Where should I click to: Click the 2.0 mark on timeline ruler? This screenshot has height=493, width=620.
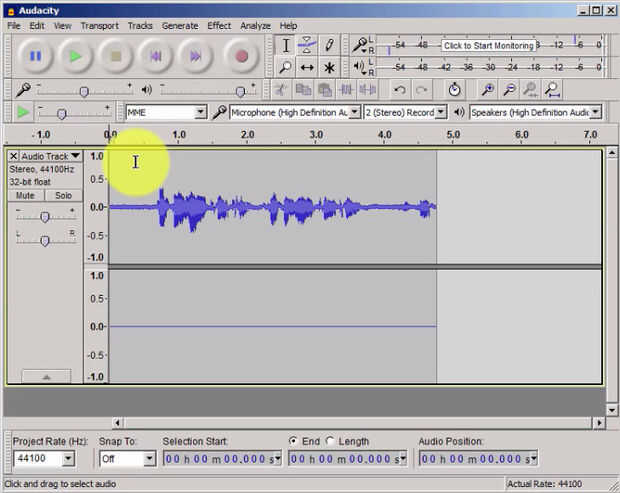coord(247,135)
